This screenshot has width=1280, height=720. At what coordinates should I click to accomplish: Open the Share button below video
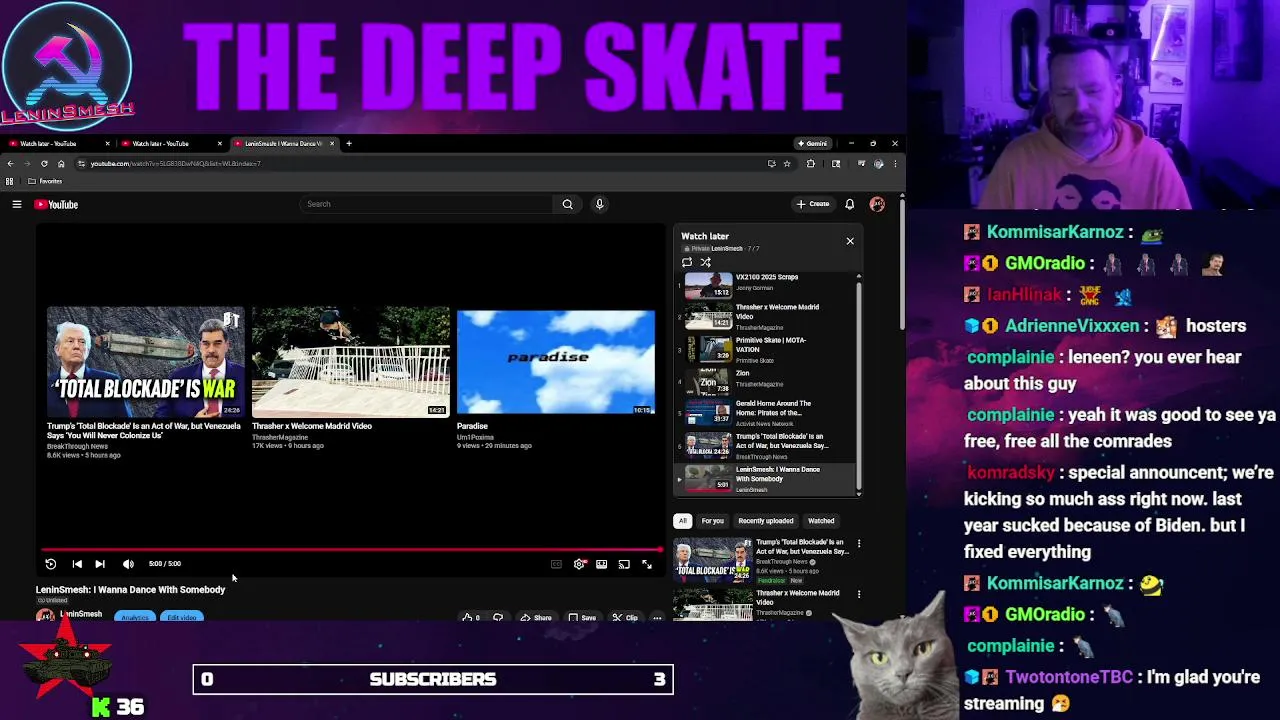click(x=537, y=617)
